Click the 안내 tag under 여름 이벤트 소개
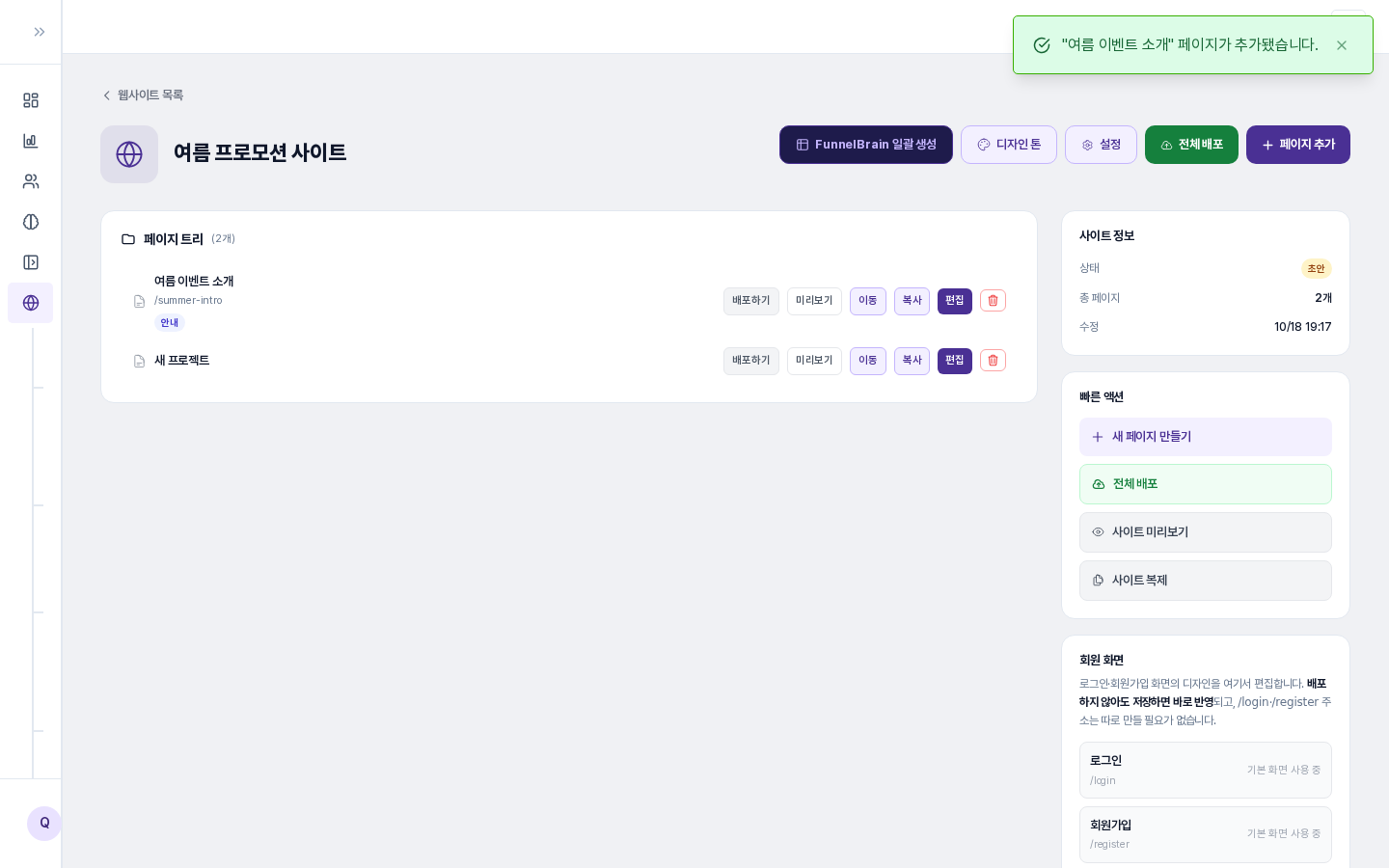 pos(170,323)
